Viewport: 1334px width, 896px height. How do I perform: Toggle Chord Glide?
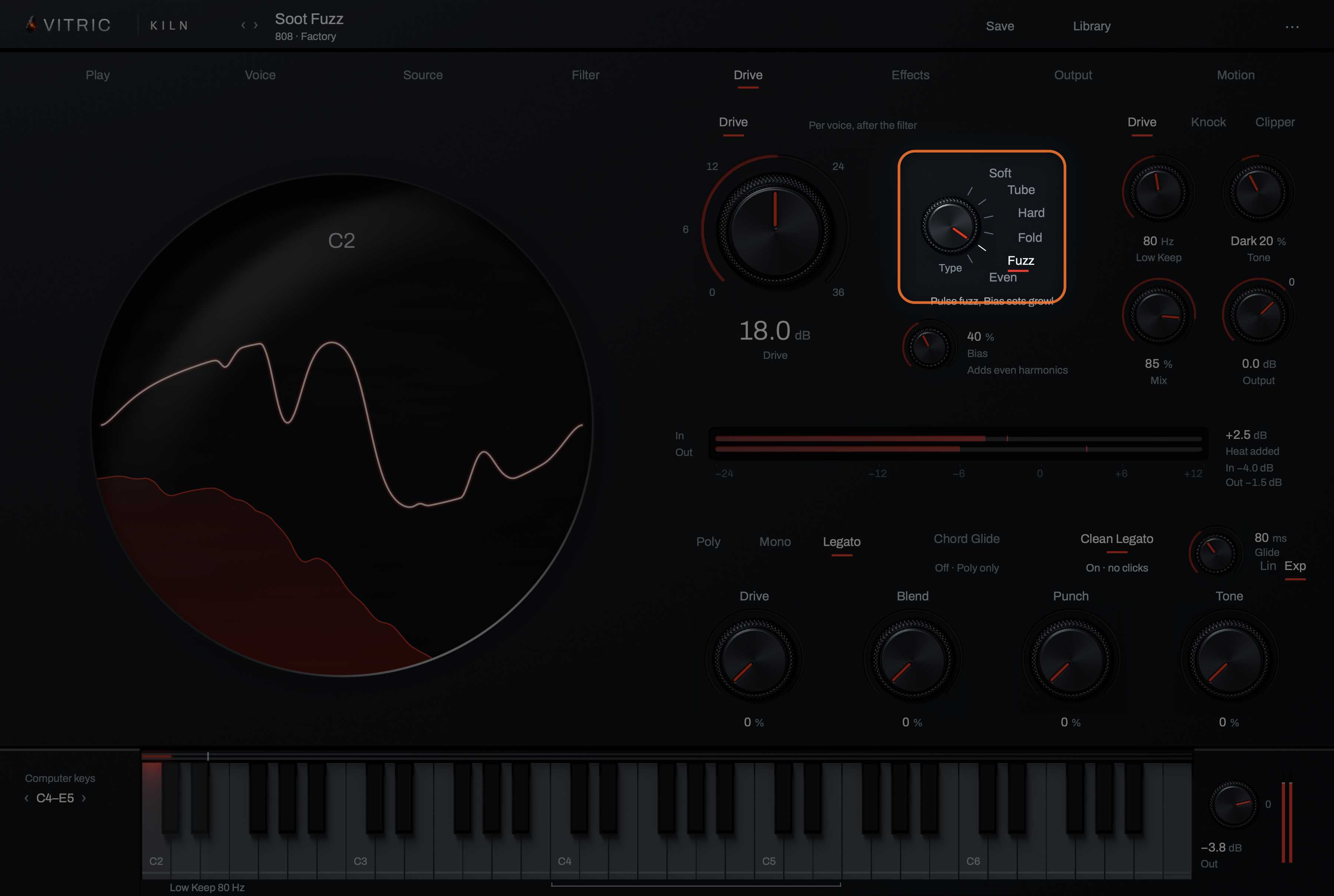click(966, 539)
